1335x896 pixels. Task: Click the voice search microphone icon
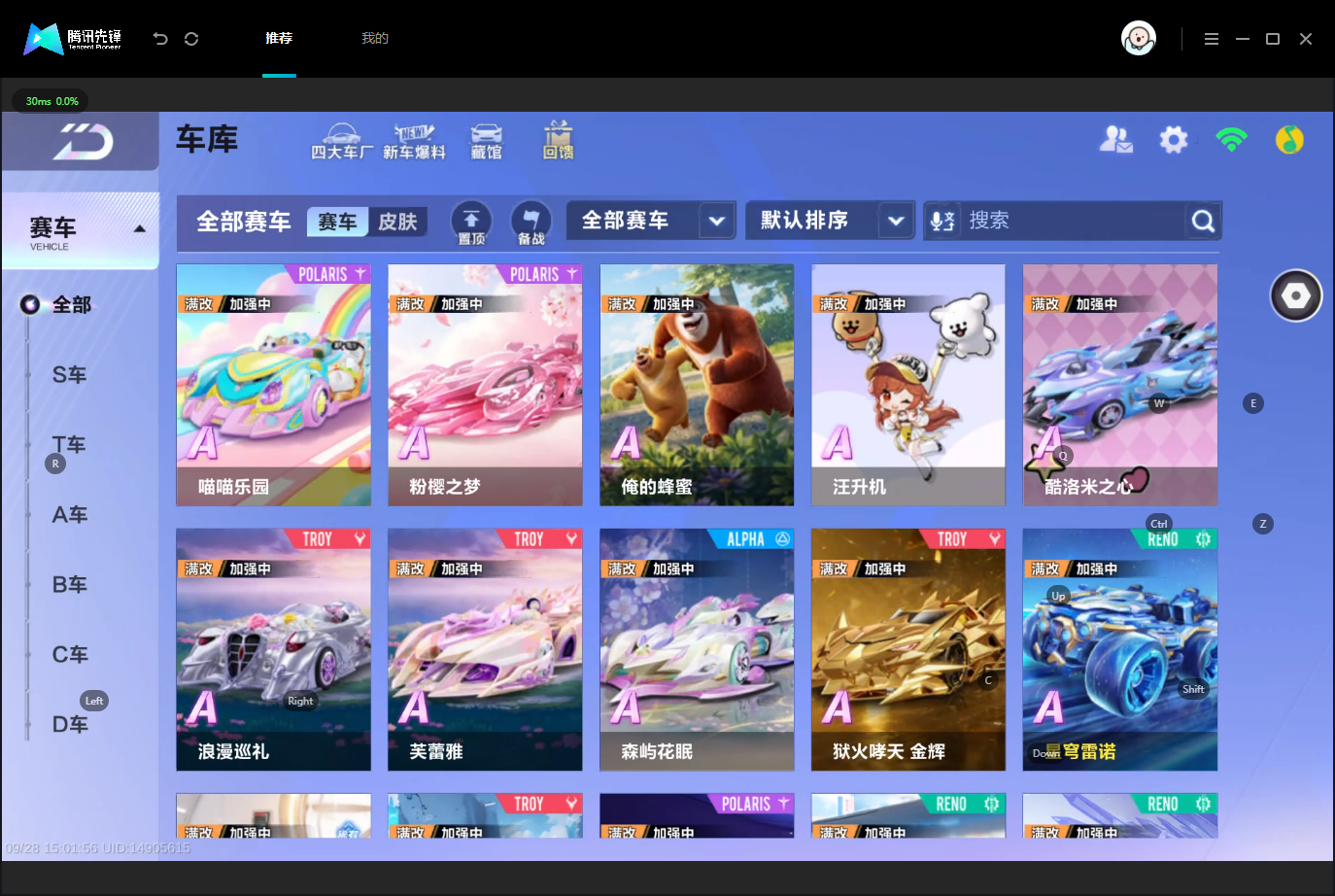[942, 221]
